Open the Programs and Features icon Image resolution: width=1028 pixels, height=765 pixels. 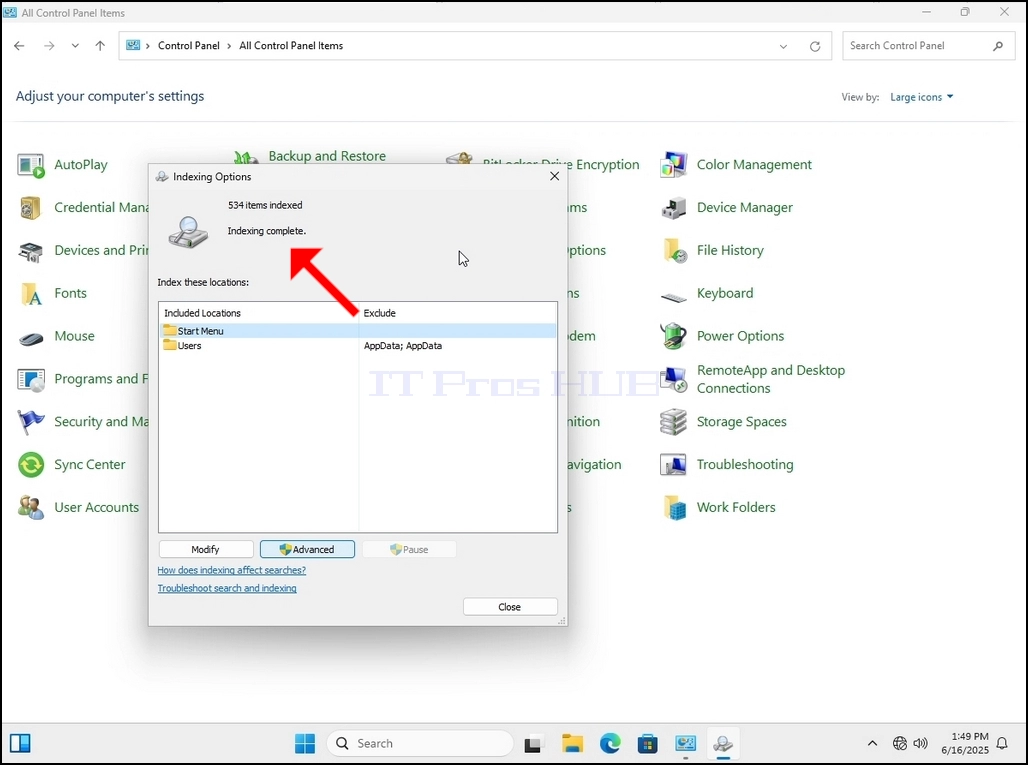coord(30,380)
